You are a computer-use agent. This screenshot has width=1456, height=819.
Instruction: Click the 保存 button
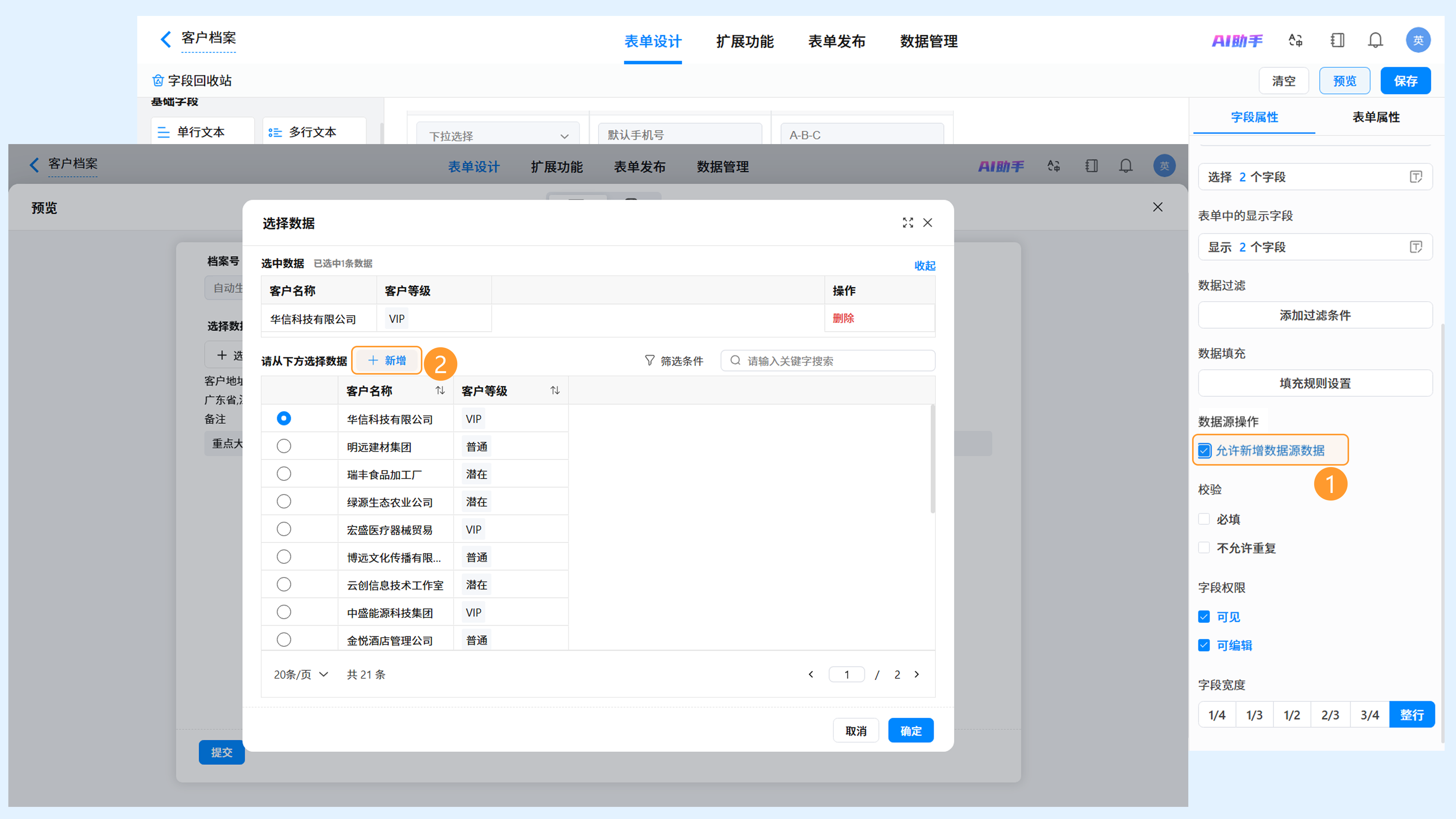[1405, 81]
